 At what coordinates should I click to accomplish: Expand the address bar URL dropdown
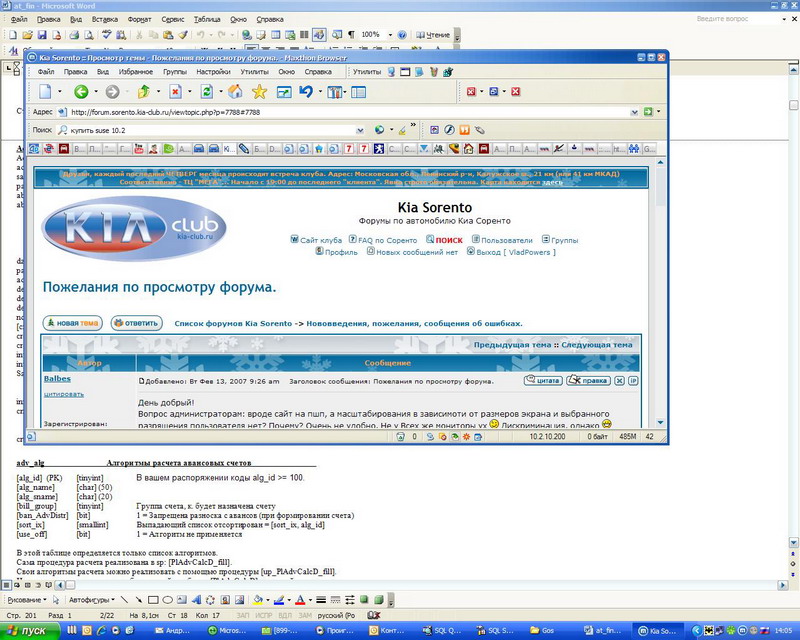point(635,111)
